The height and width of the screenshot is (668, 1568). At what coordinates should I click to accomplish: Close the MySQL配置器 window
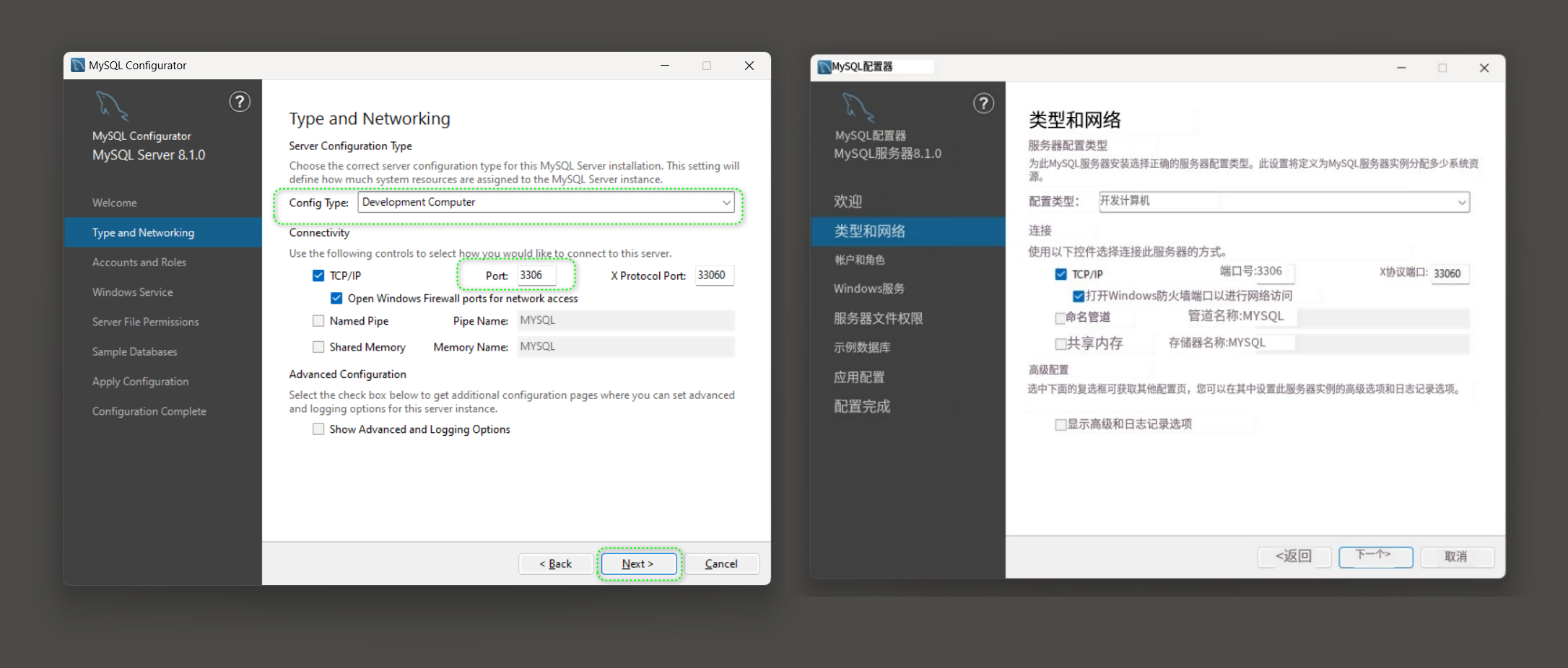[x=1484, y=68]
